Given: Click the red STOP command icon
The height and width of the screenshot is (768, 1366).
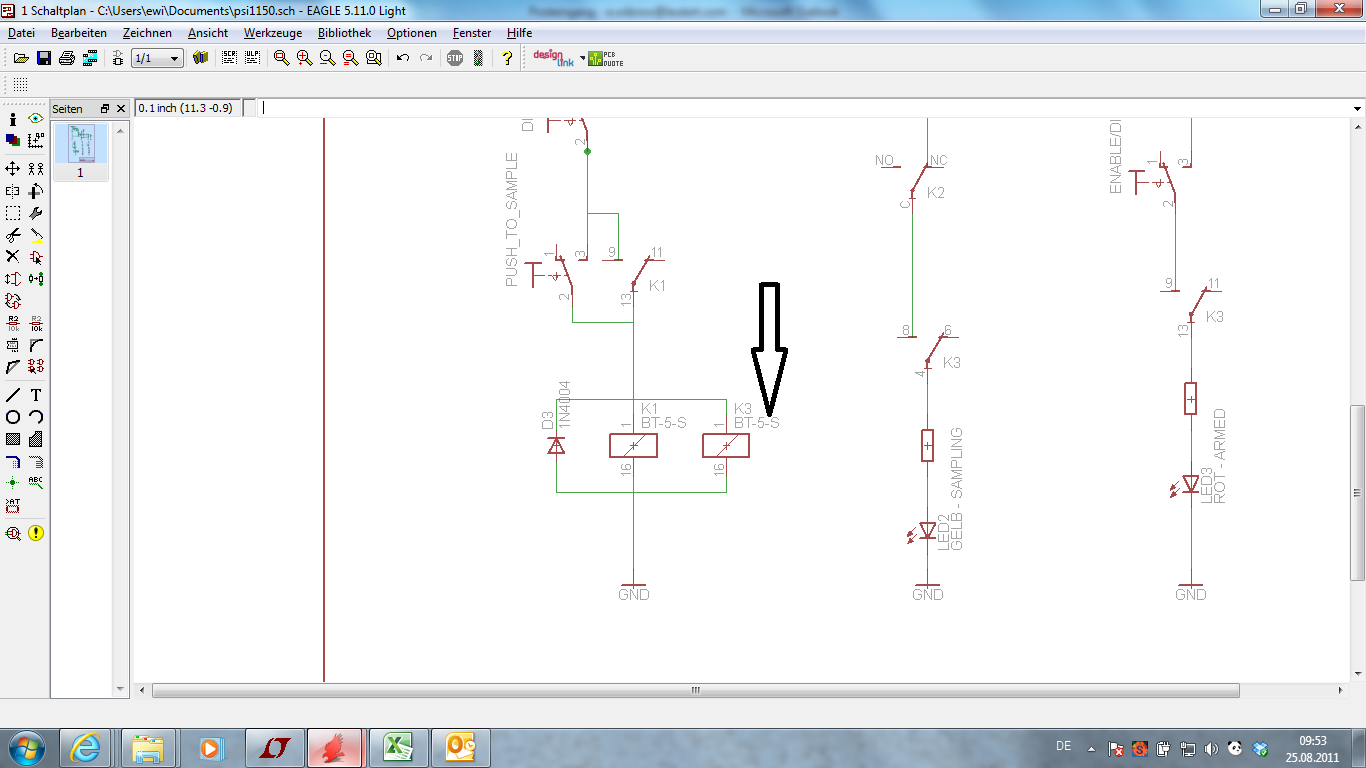Looking at the screenshot, I should coord(455,58).
